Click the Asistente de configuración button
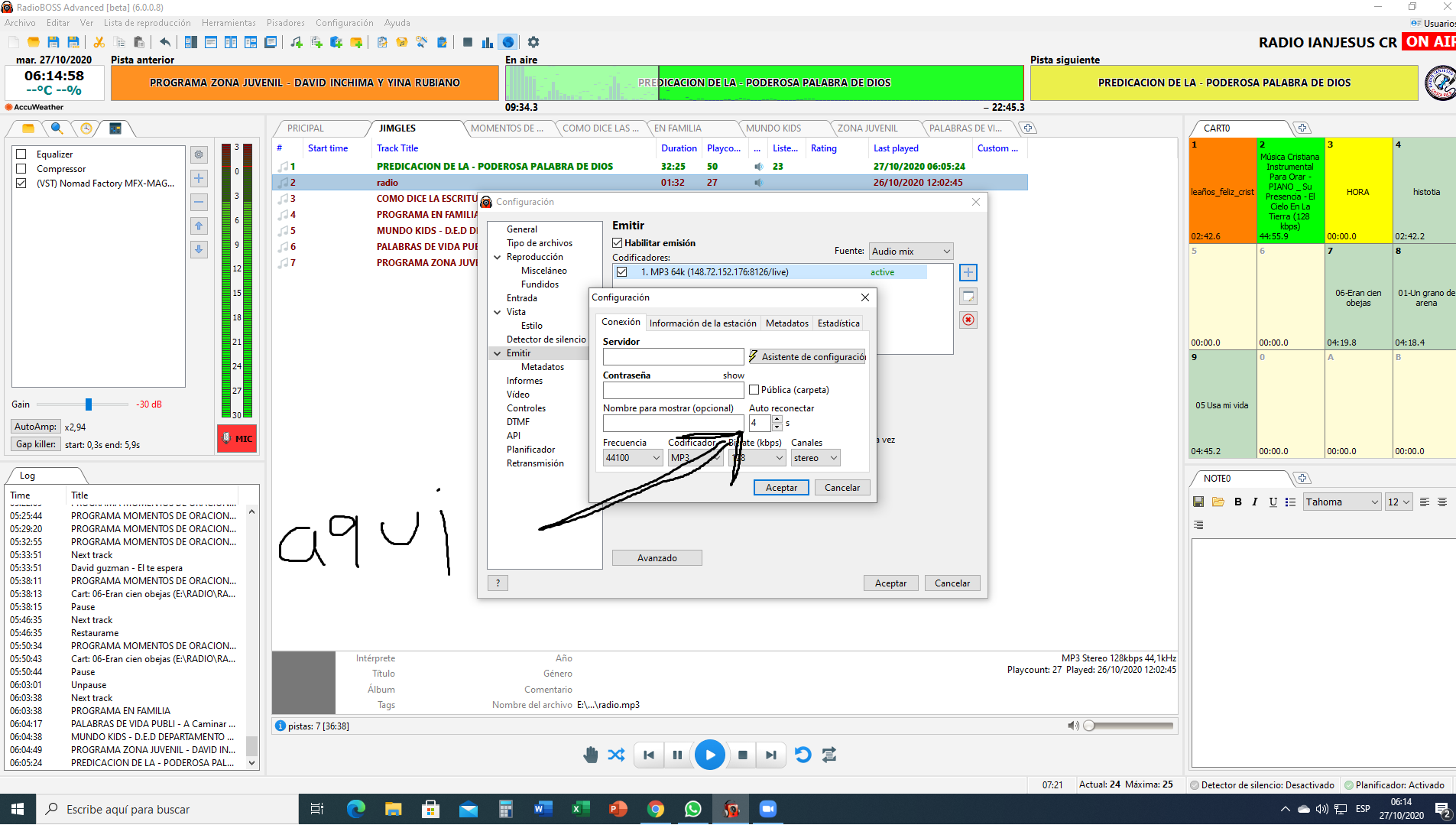 [x=807, y=357]
